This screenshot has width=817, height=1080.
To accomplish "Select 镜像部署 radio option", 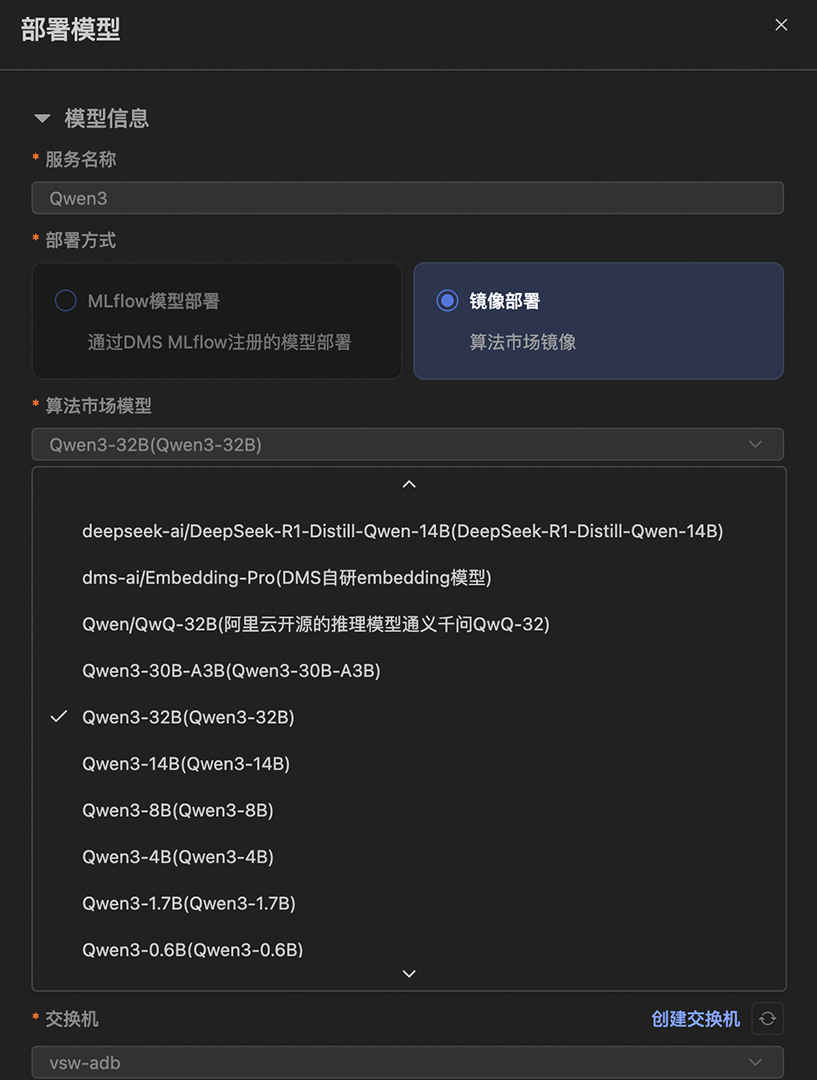I will [448, 301].
